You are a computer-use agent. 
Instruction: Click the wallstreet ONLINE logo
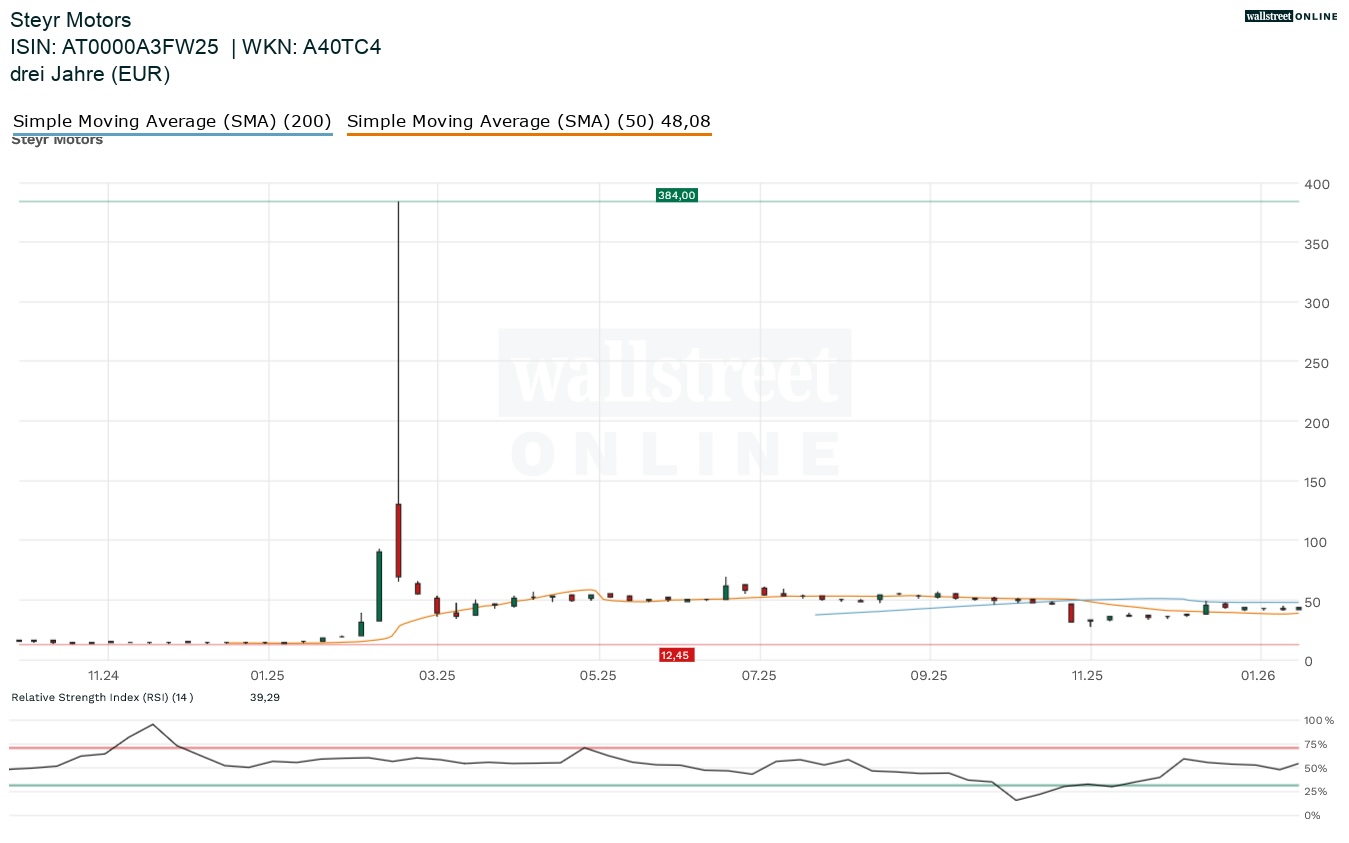[1290, 16]
